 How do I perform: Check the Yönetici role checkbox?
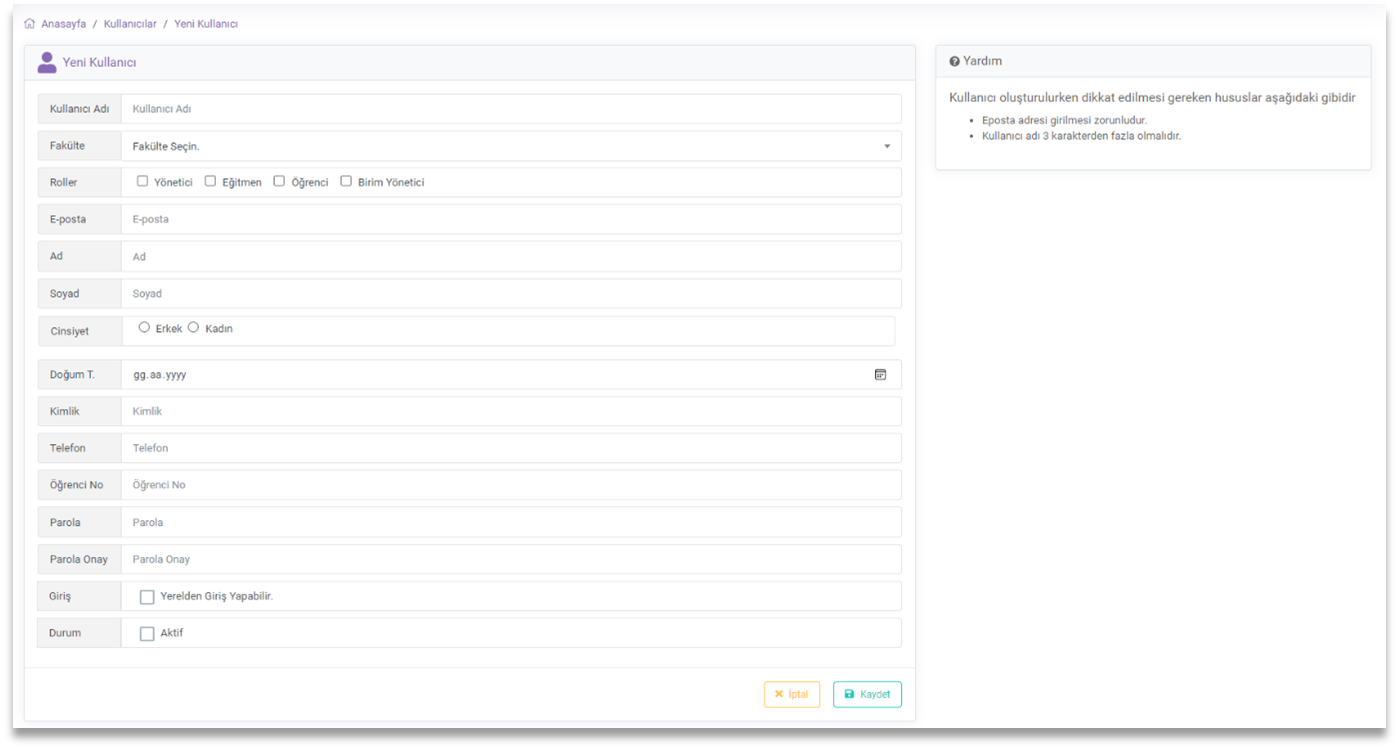[143, 182]
